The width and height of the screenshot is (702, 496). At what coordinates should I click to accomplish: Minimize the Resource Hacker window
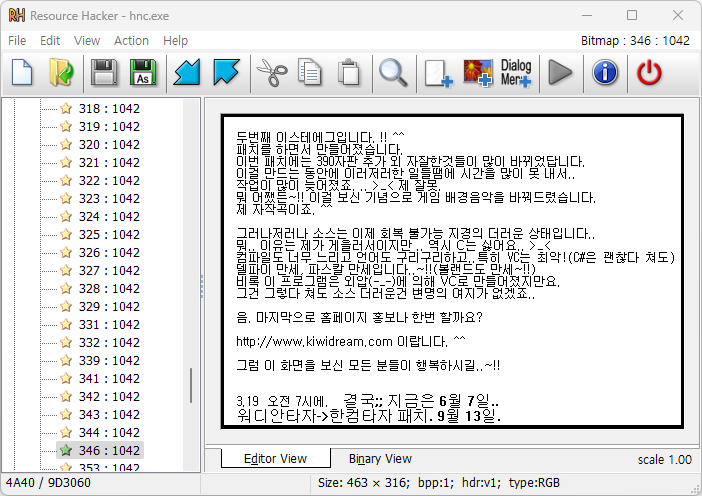(586, 15)
